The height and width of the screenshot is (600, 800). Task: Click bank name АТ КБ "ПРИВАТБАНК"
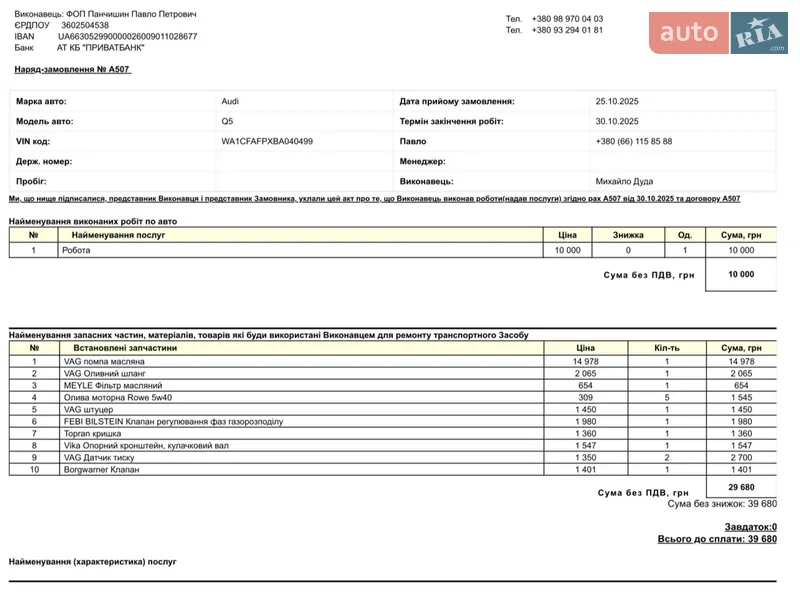coord(101,48)
